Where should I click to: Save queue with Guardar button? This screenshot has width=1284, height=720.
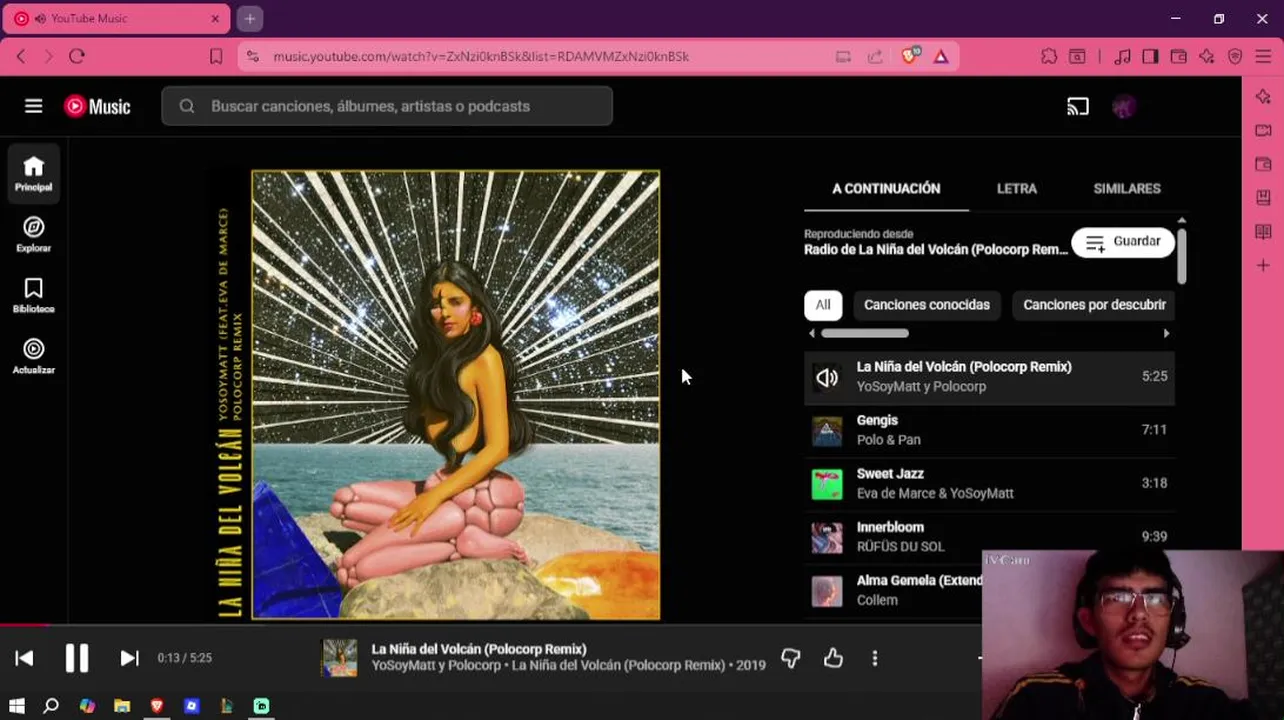[1123, 242]
